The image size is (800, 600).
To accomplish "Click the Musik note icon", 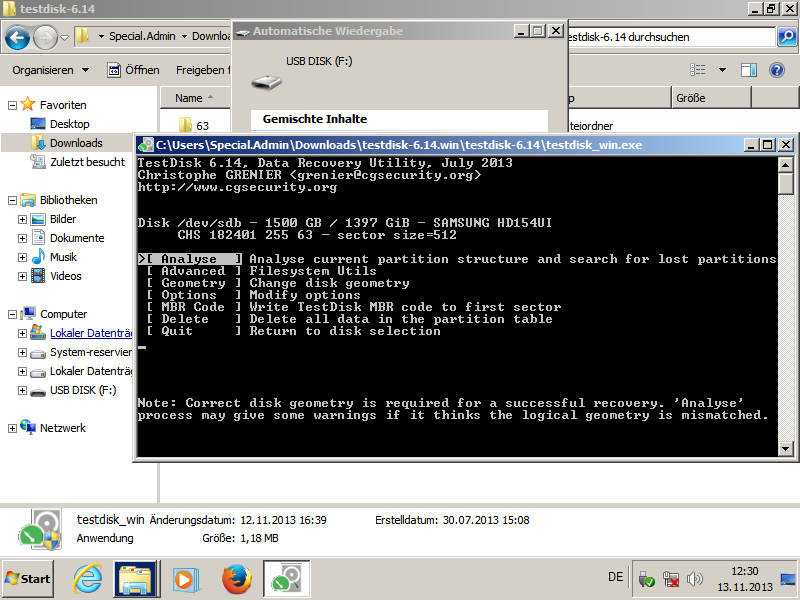I will pyautogui.click(x=38, y=257).
